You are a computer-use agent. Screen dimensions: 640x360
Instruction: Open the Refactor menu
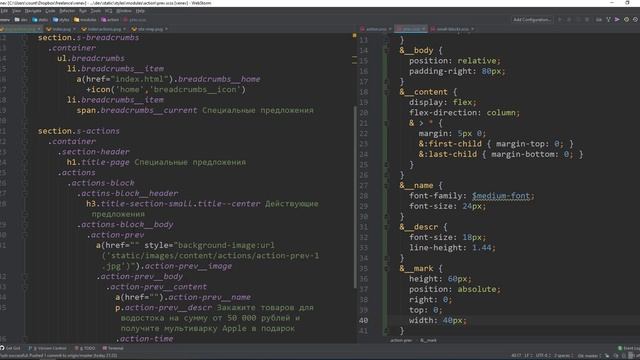click(x=67, y=11)
